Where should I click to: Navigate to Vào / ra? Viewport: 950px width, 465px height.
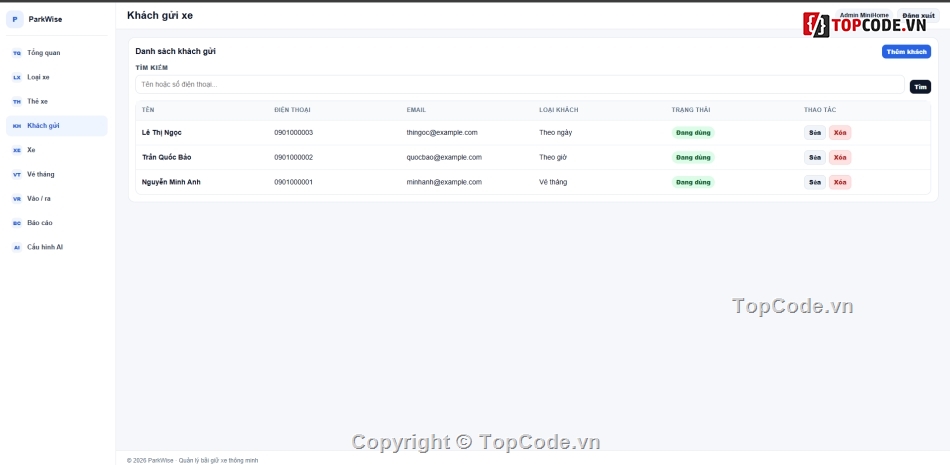(x=57, y=199)
